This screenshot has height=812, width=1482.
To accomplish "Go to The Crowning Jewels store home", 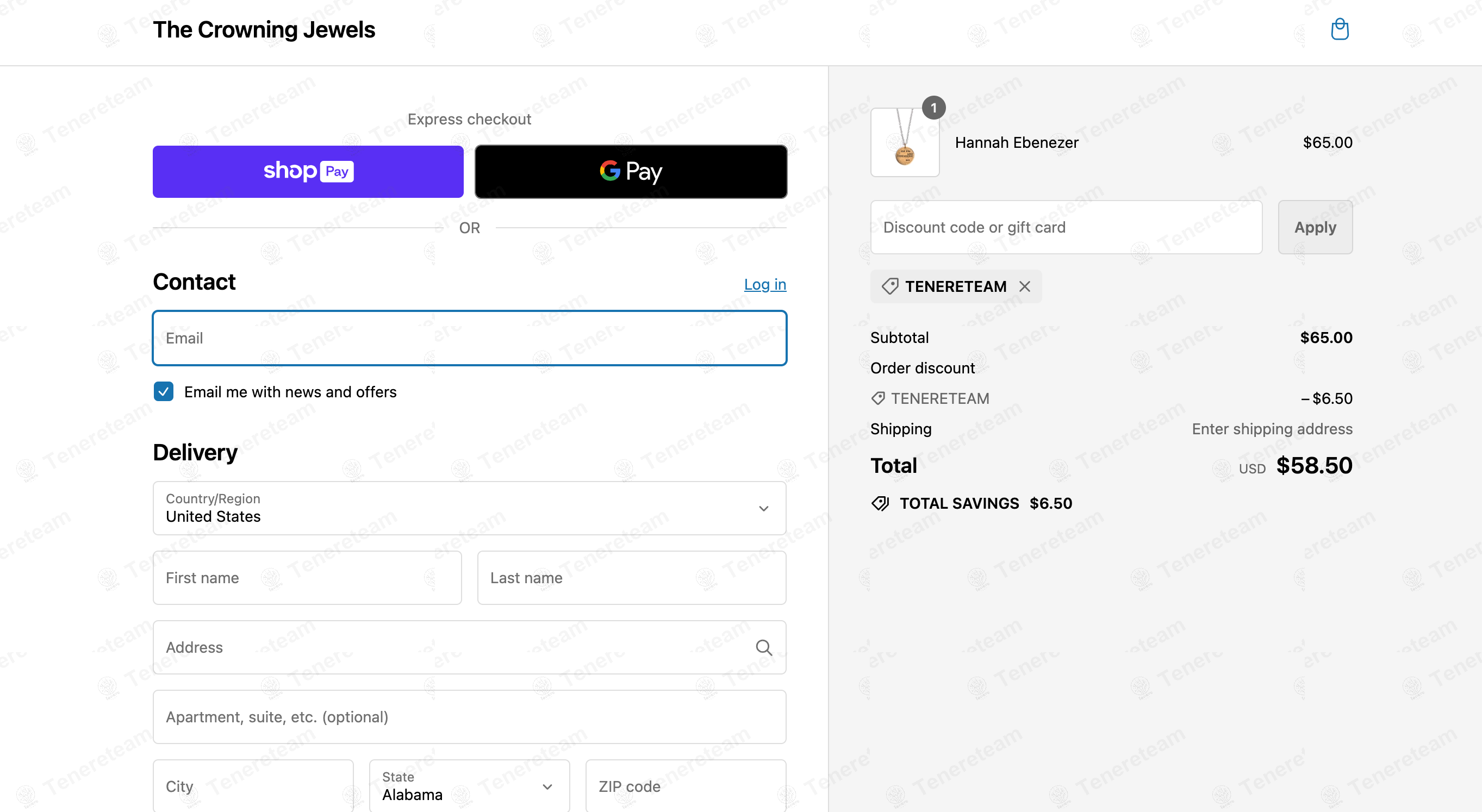I will pyautogui.click(x=264, y=30).
